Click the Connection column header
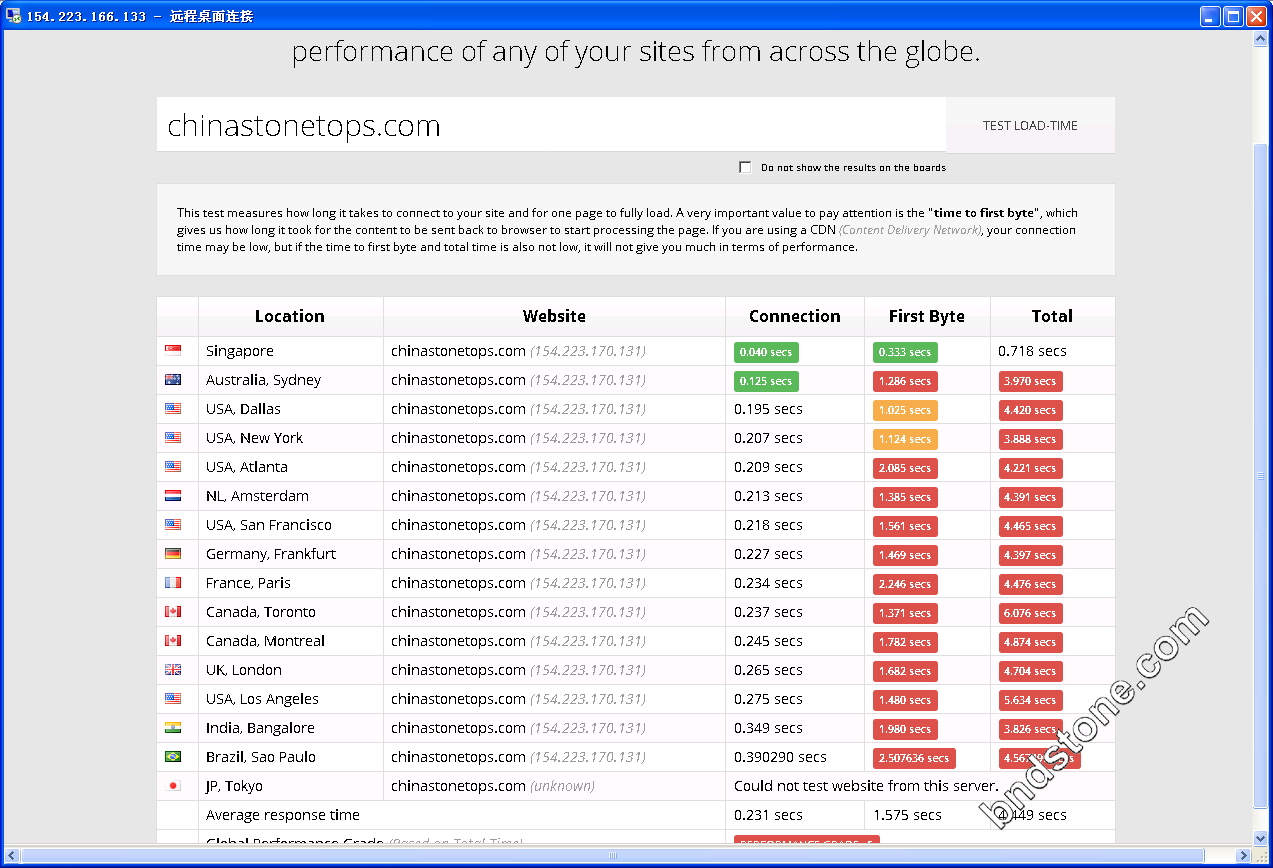Image resolution: width=1273 pixels, height=868 pixels. click(795, 316)
